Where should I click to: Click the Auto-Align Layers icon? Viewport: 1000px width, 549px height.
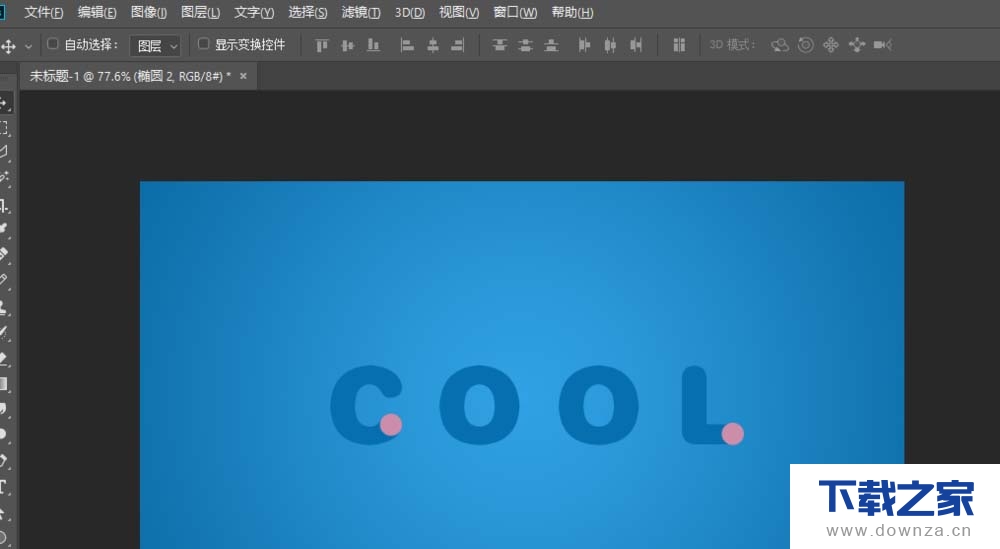click(679, 45)
